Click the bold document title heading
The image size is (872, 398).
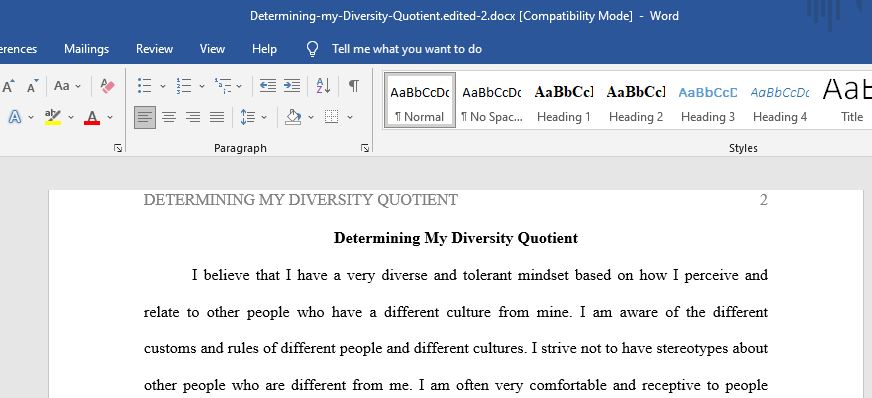tap(455, 238)
